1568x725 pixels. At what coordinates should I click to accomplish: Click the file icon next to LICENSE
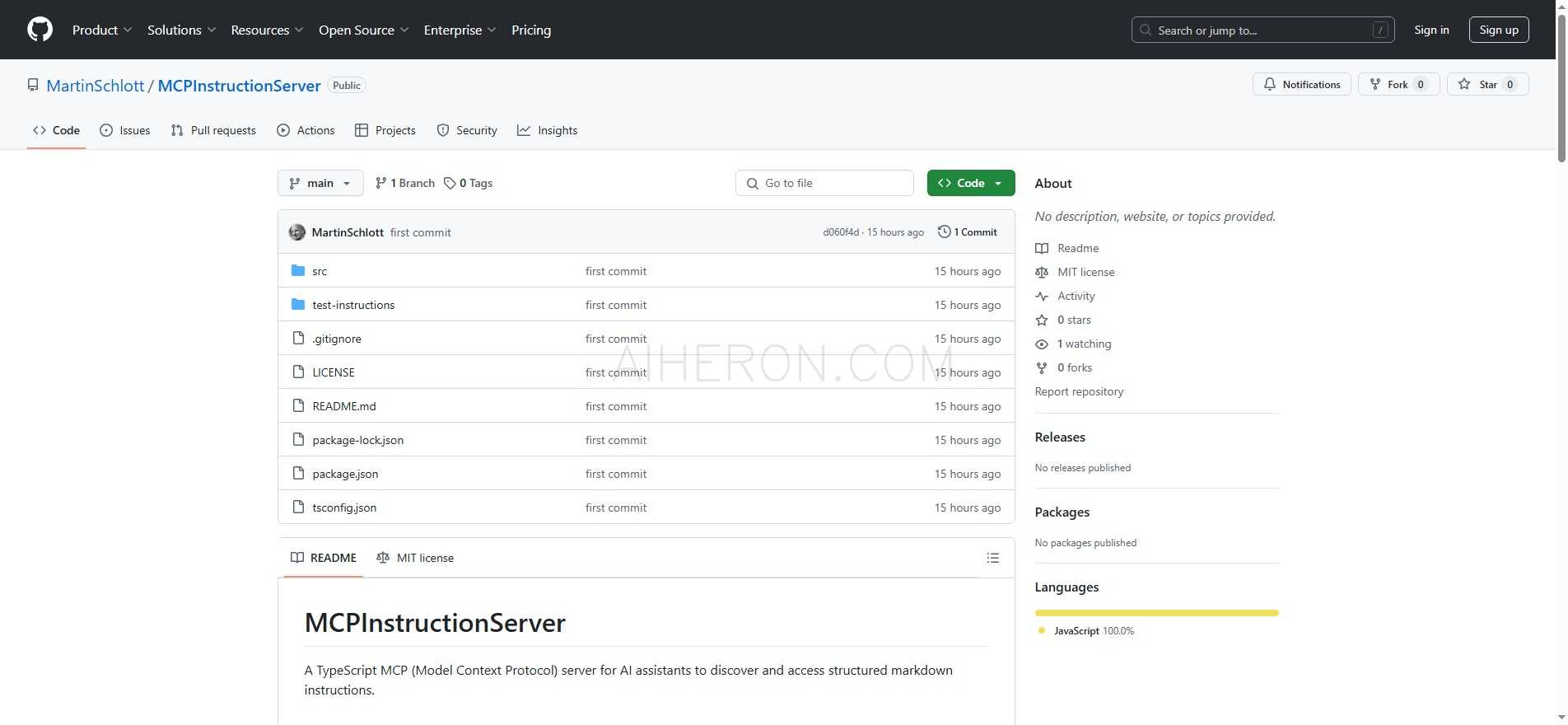tap(298, 372)
